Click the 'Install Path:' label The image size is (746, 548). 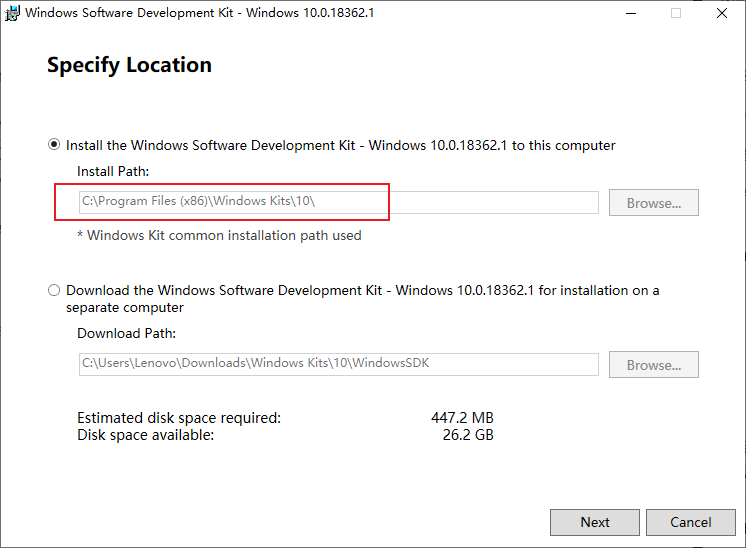coord(113,171)
